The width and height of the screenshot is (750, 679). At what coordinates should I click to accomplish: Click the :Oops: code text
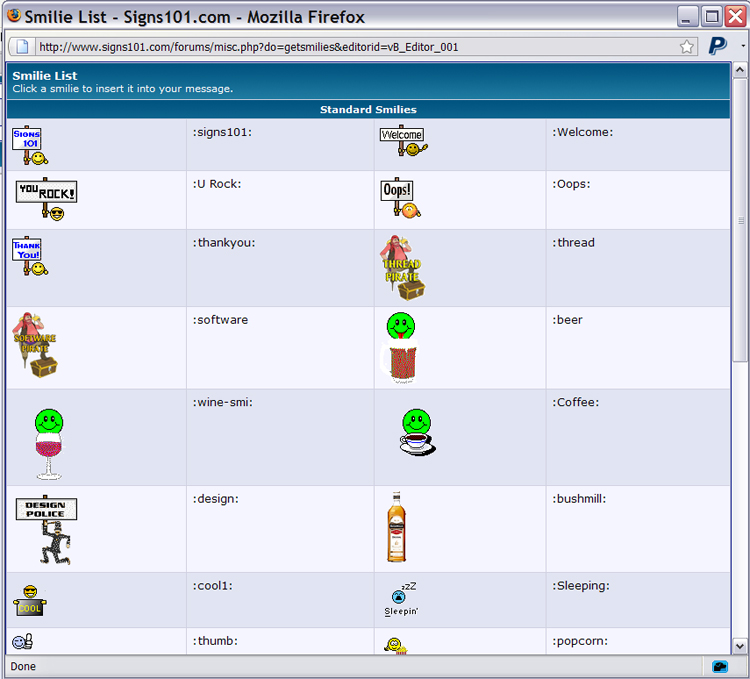[572, 184]
